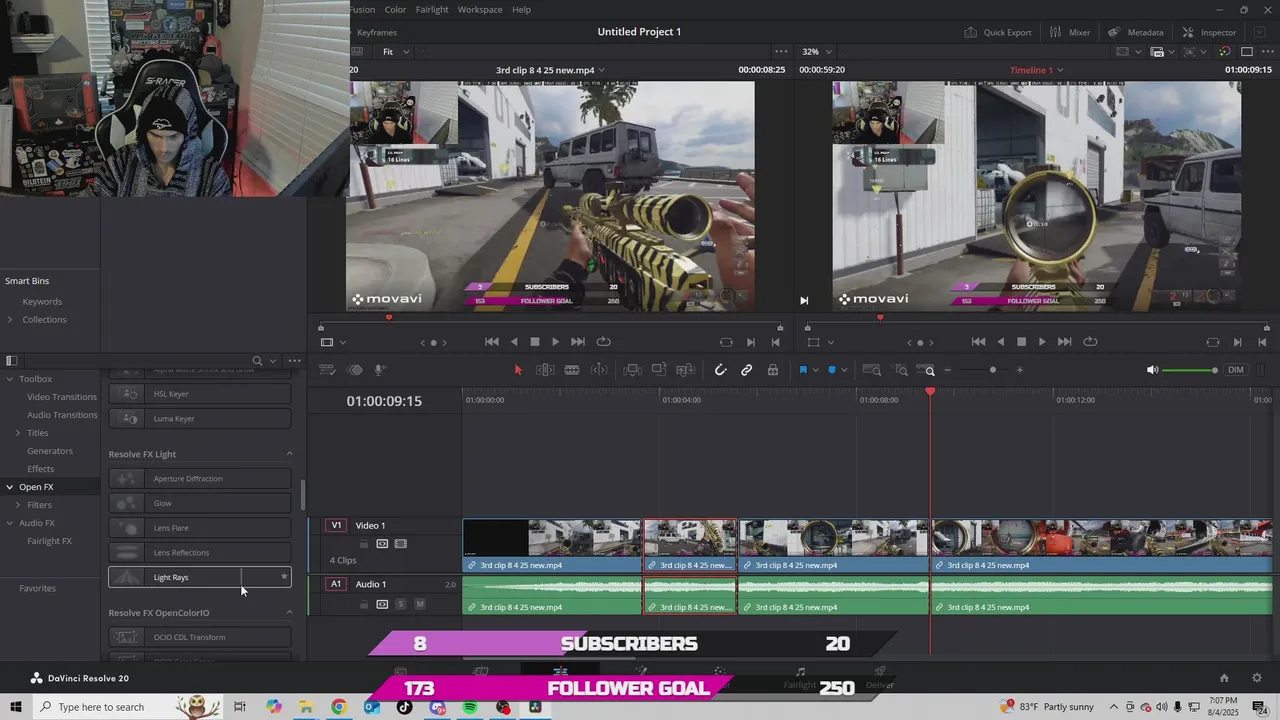Viewport: 1280px width, 720px height.
Task: Activate Blade Edit Mode tool
Action: [x=572, y=370]
